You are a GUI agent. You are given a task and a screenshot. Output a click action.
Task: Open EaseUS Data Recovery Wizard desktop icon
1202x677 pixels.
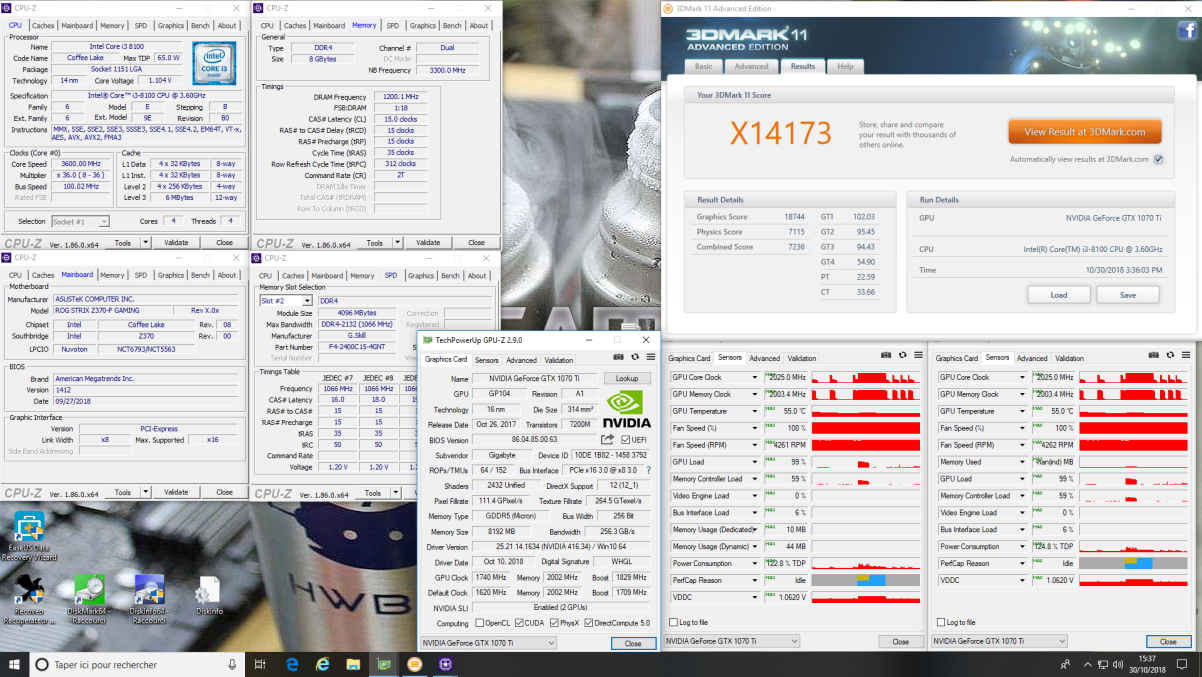(29, 535)
